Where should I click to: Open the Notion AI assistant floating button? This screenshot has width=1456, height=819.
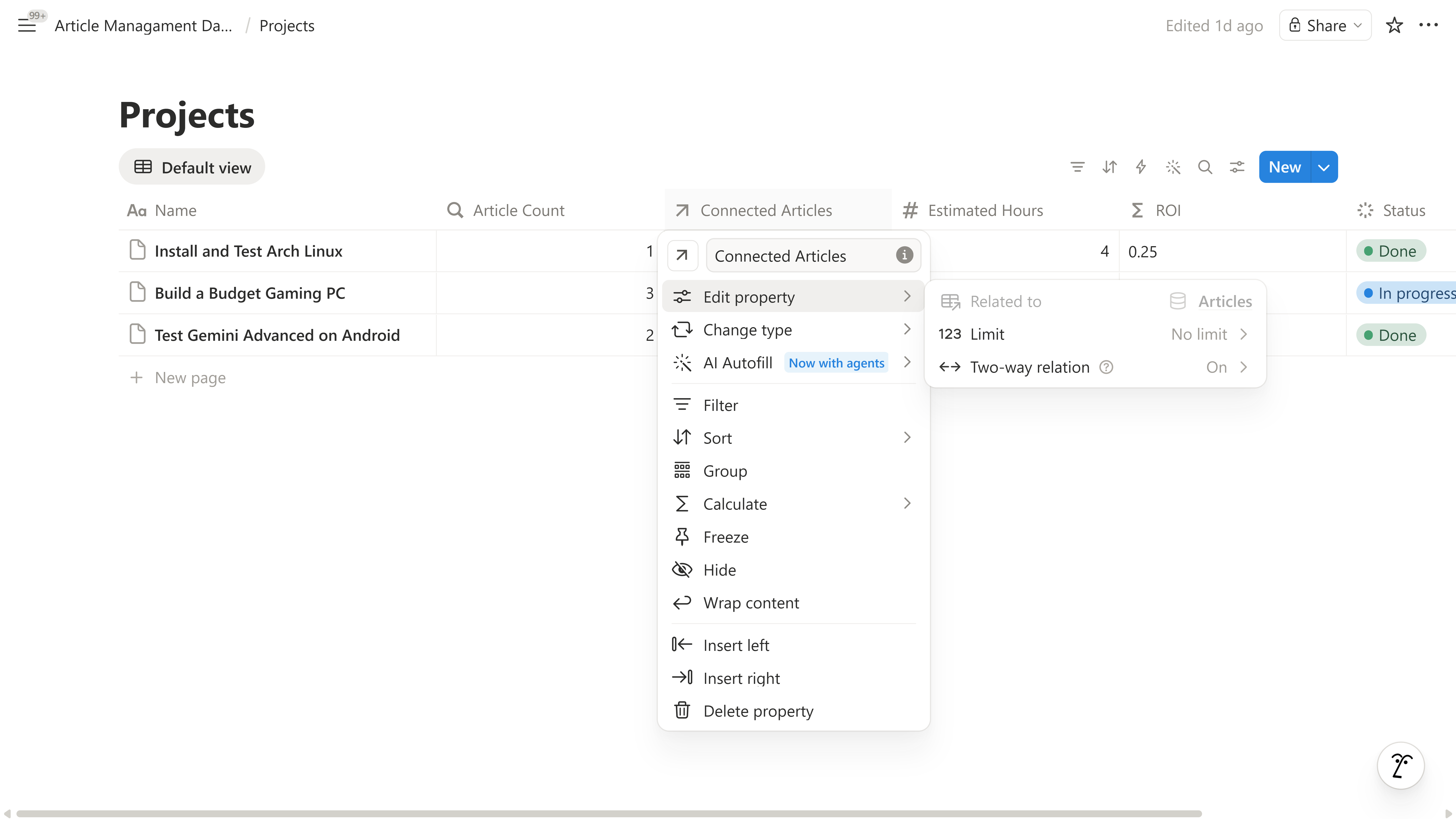pos(1401,766)
